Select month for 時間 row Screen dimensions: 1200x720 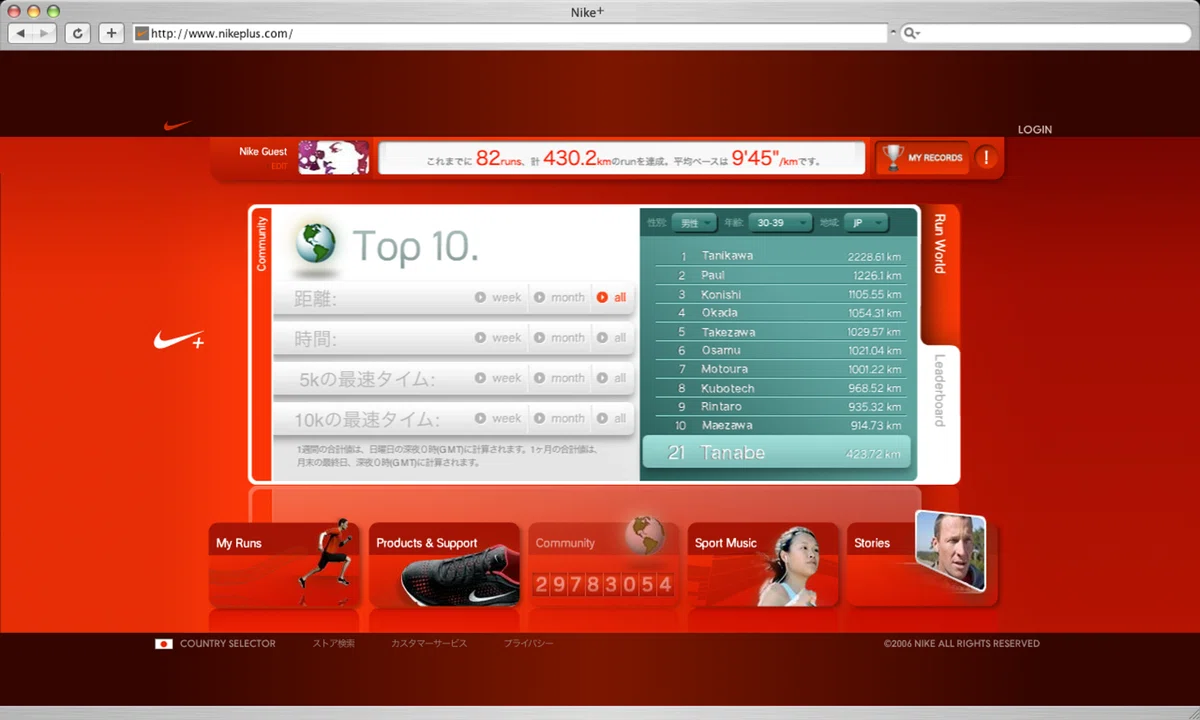click(x=559, y=338)
